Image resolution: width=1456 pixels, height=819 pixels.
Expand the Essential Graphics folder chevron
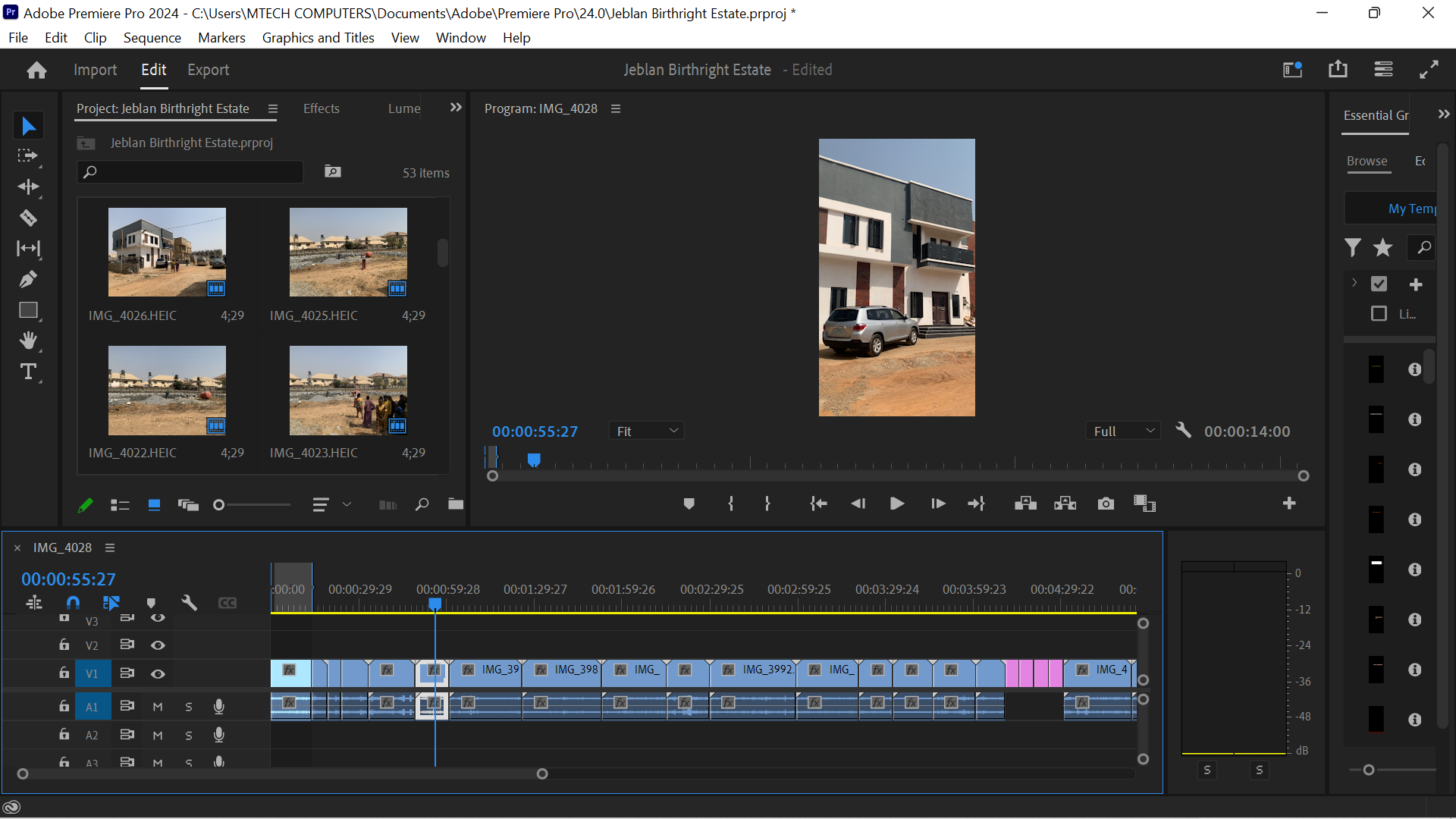1354,283
